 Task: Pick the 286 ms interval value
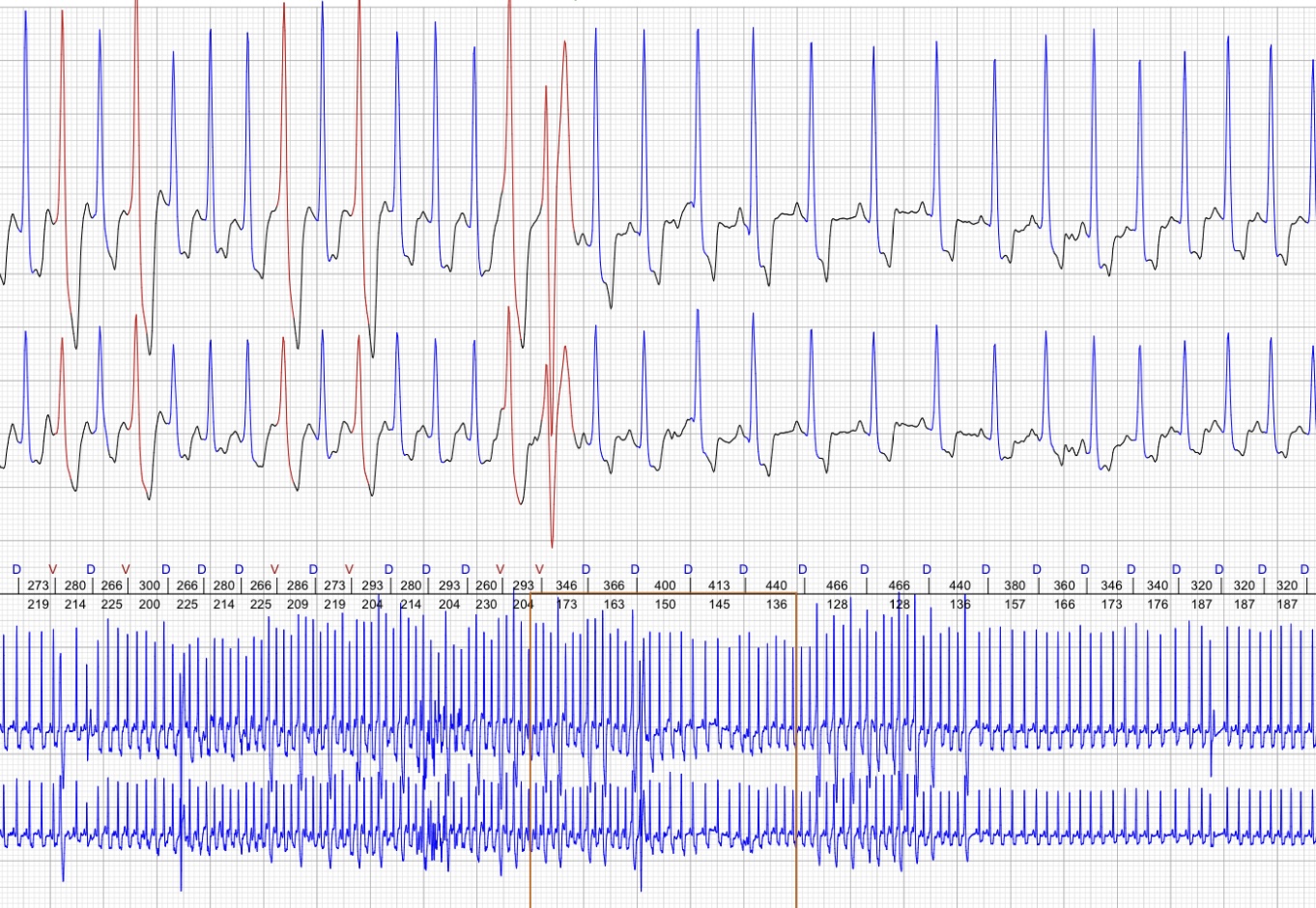coord(298,585)
